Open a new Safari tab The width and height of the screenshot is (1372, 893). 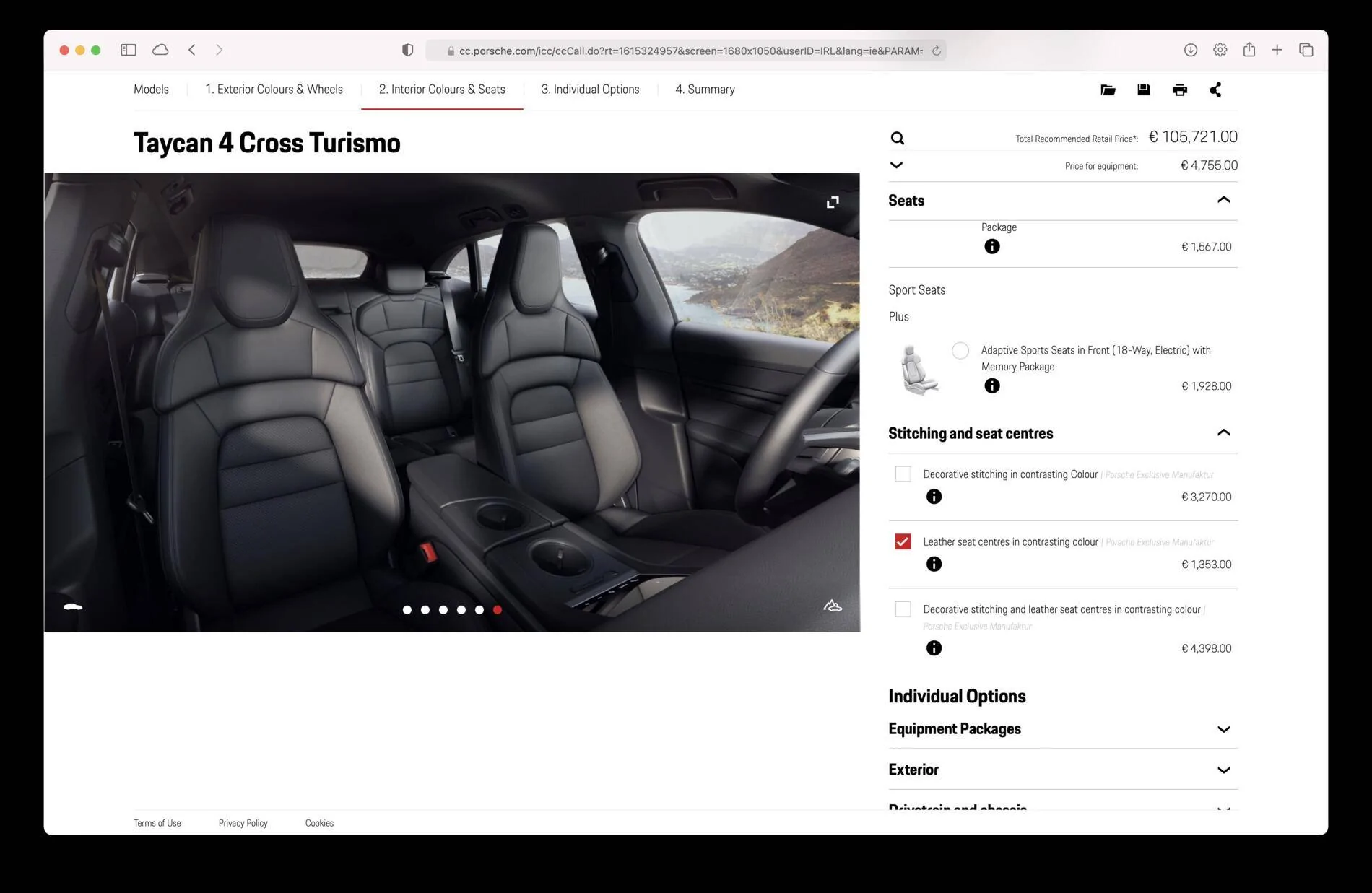1277,50
